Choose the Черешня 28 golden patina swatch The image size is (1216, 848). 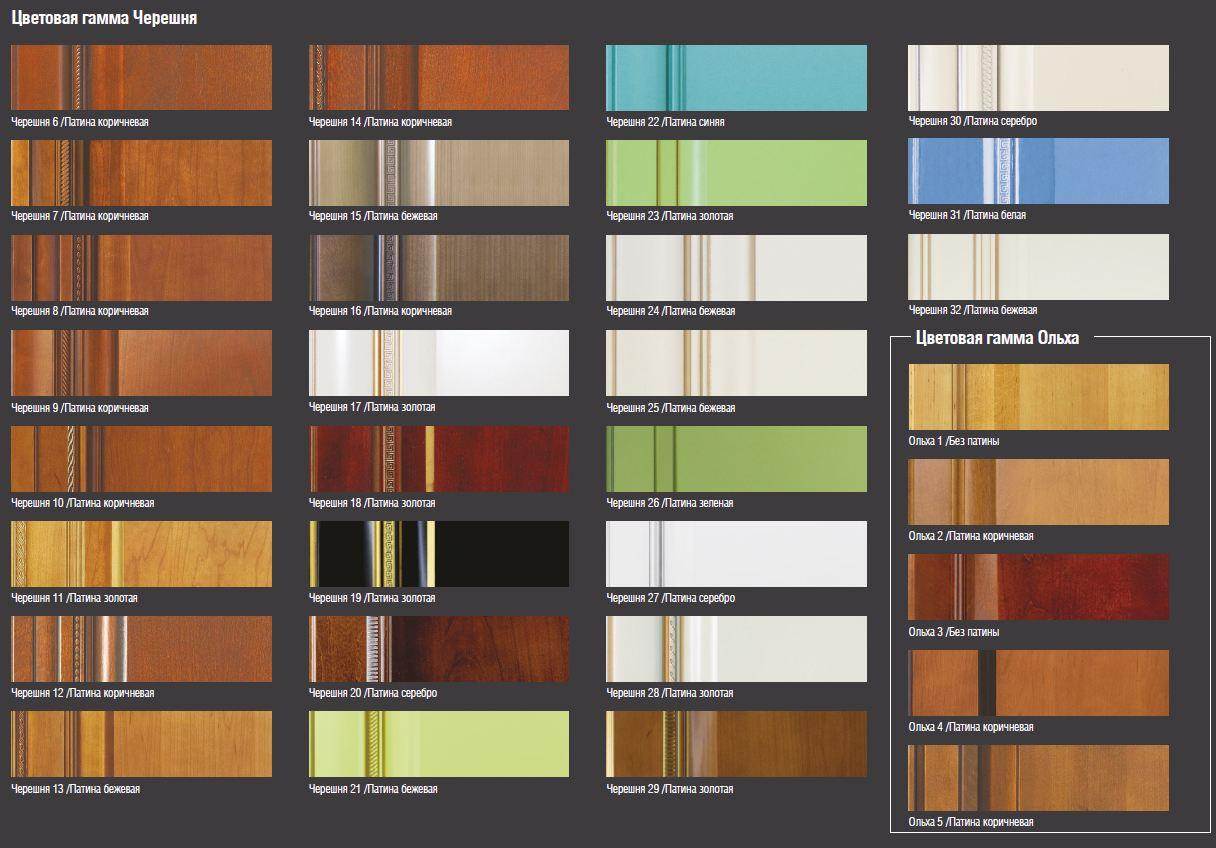coord(736,649)
